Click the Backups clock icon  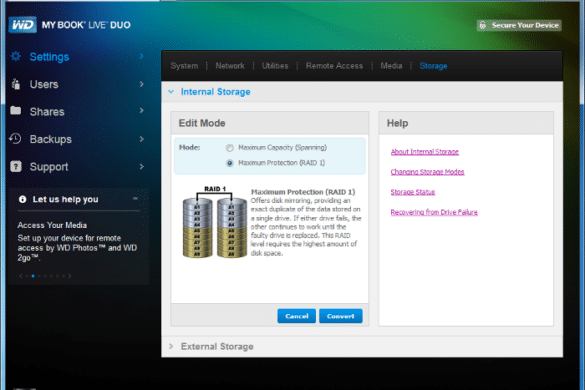[x=15, y=138]
